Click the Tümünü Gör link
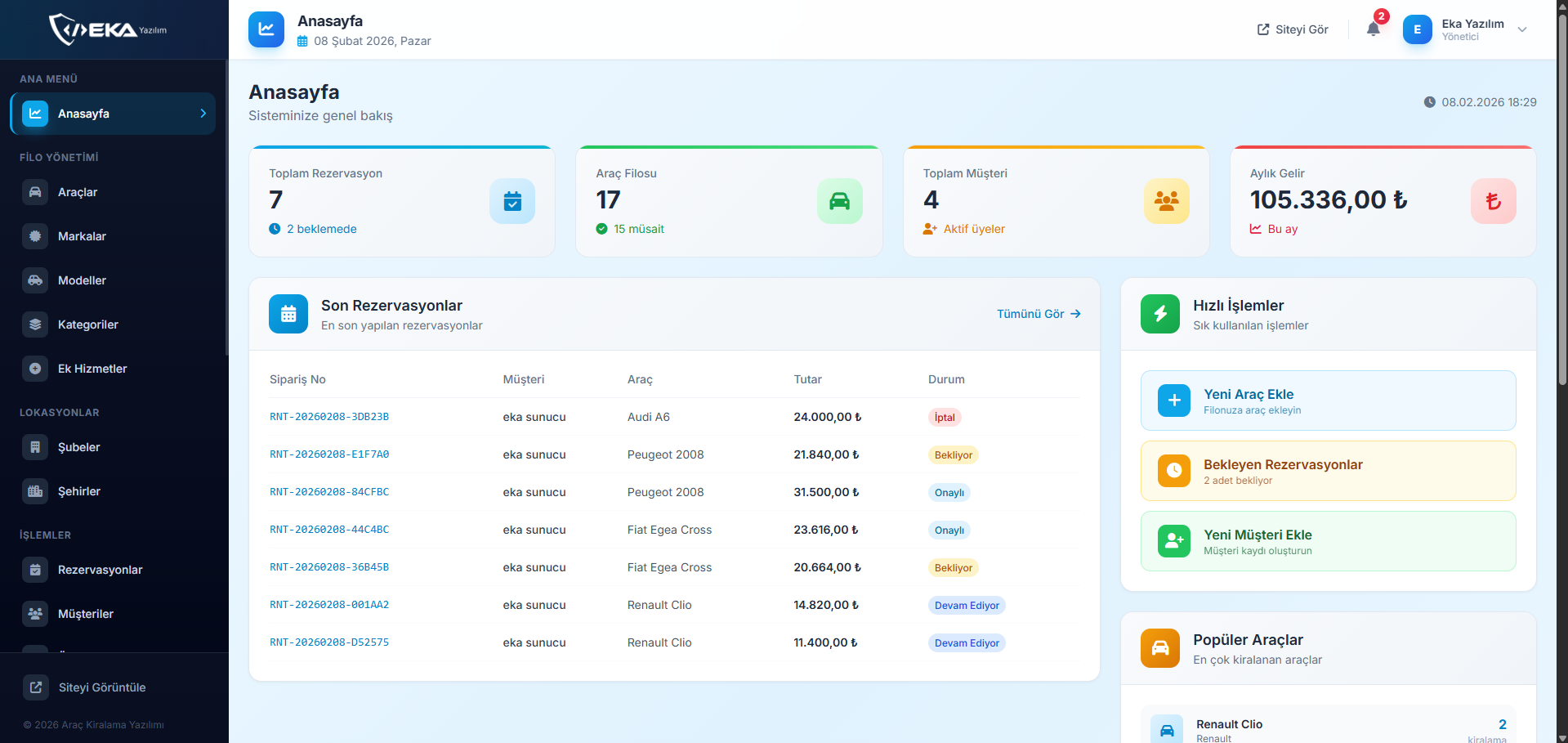The image size is (1568, 743). click(1038, 314)
